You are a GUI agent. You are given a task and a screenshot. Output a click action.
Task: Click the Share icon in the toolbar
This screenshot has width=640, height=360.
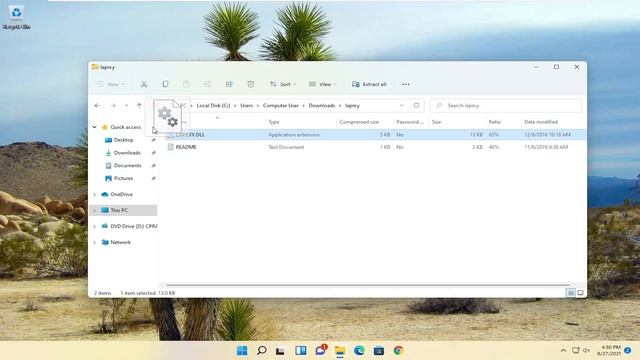pyautogui.click(x=229, y=84)
